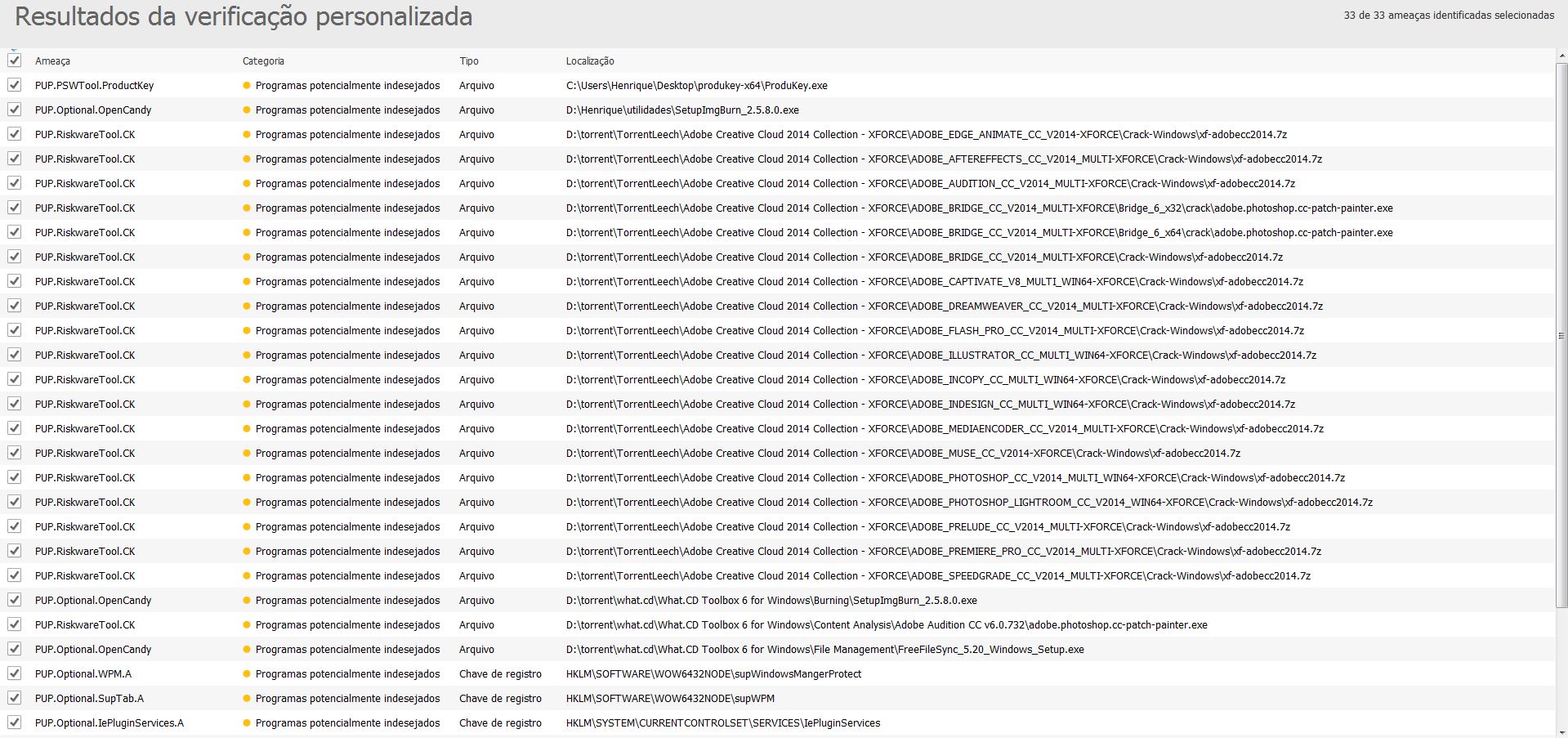Uncheck checkbox for ADOBE_FLASH_PRO row

[x=15, y=330]
